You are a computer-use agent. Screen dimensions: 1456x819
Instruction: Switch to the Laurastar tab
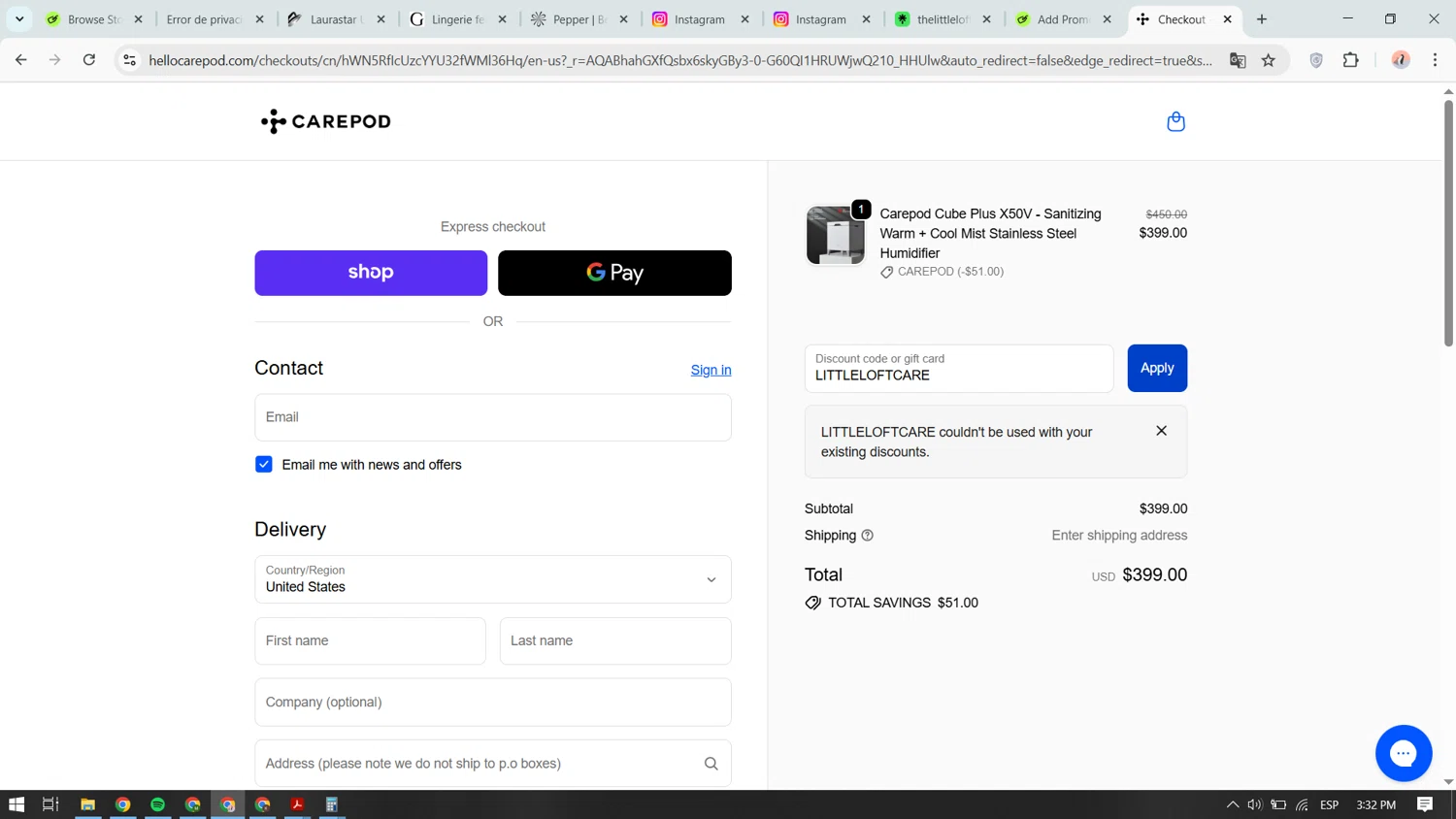click(x=336, y=19)
